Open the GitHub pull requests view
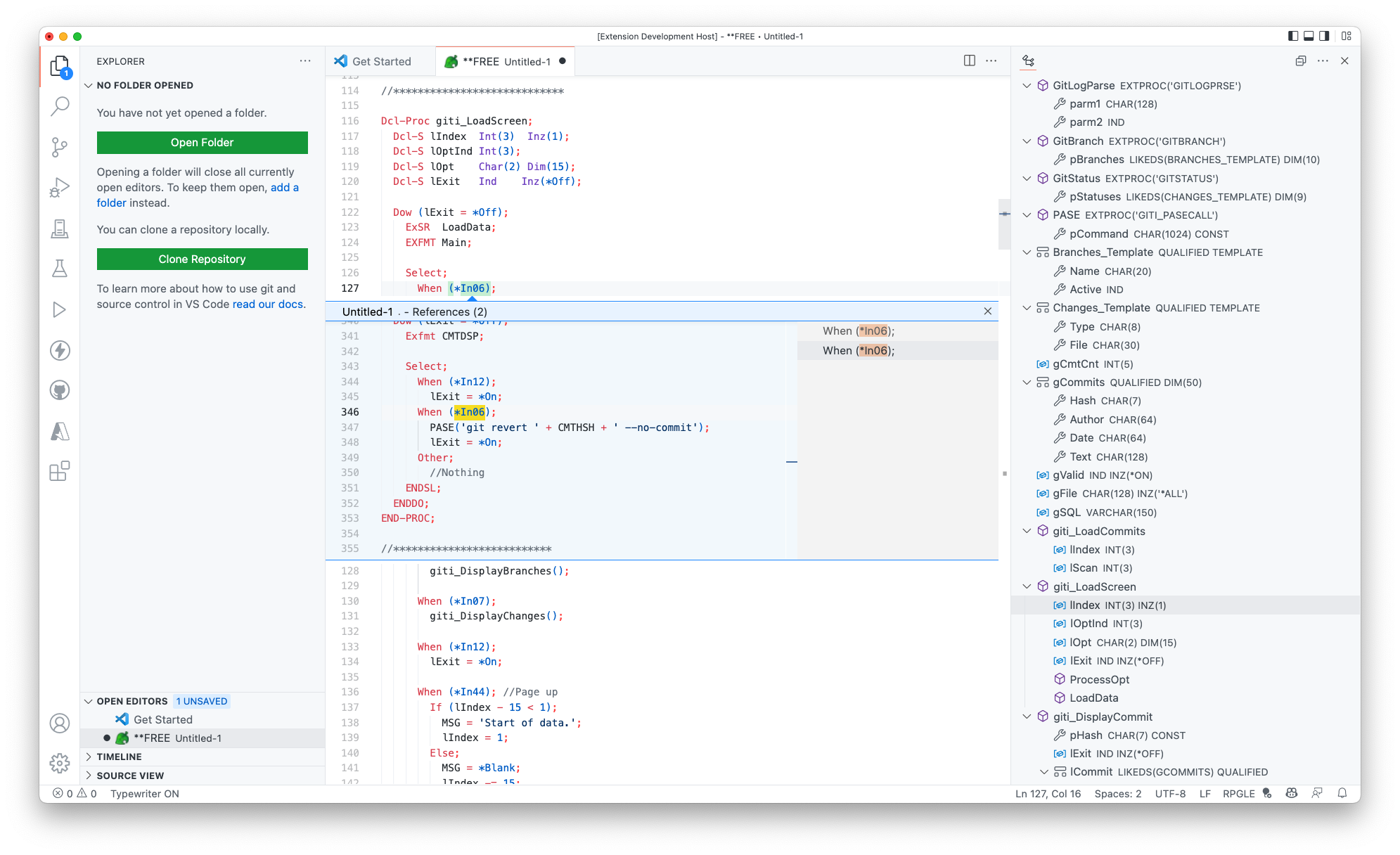Screen dimensions: 1400x855 tap(60, 390)
